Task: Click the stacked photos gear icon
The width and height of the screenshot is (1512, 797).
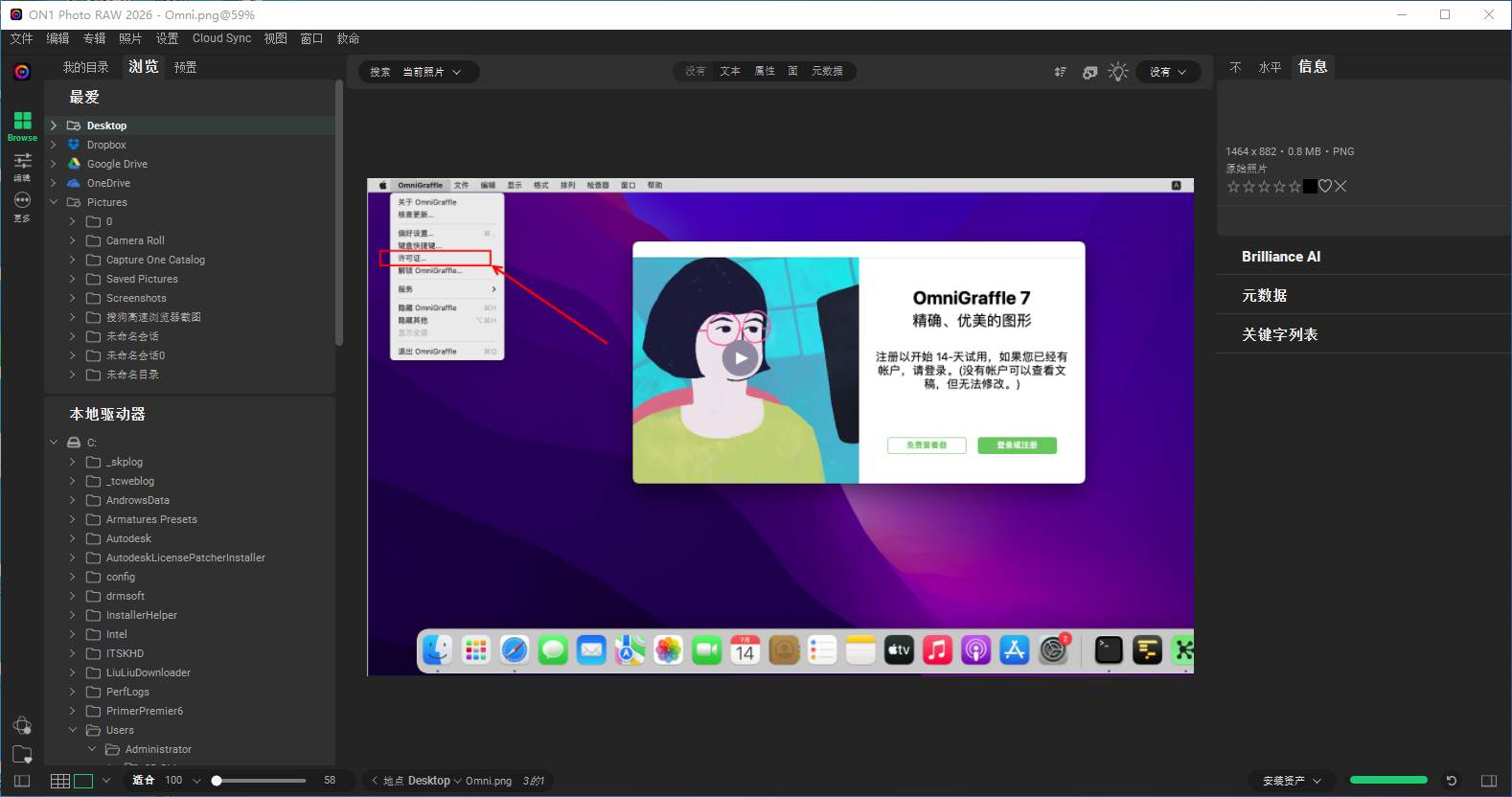Action: pos(1089,72)
